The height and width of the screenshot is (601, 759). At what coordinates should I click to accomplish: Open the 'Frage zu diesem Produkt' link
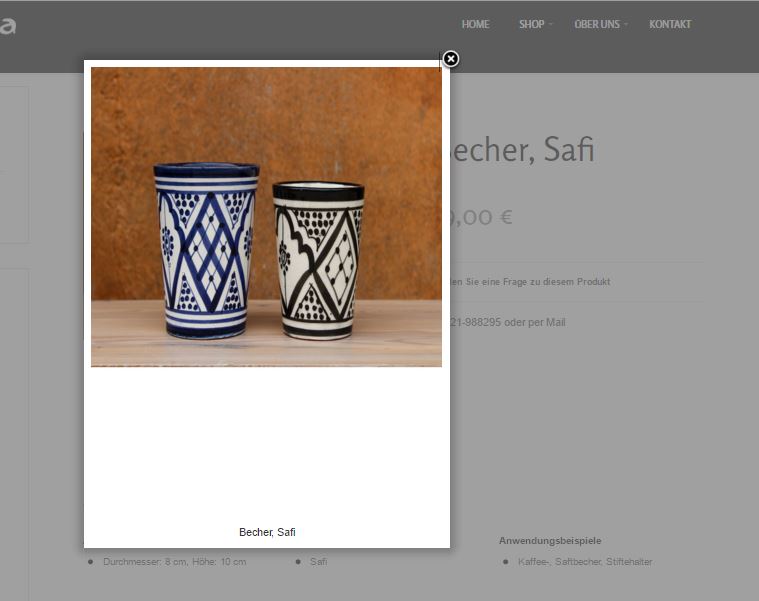[x=531, y=282]
